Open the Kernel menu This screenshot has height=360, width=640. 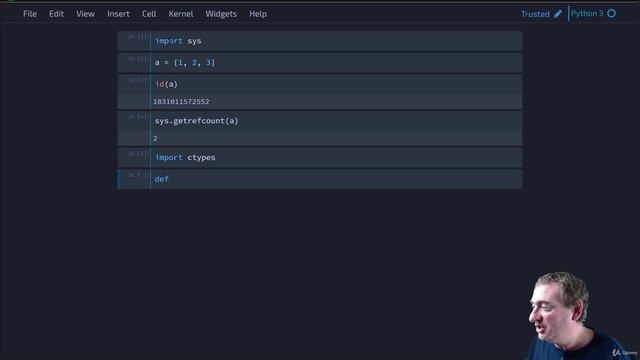coord(181,14)
